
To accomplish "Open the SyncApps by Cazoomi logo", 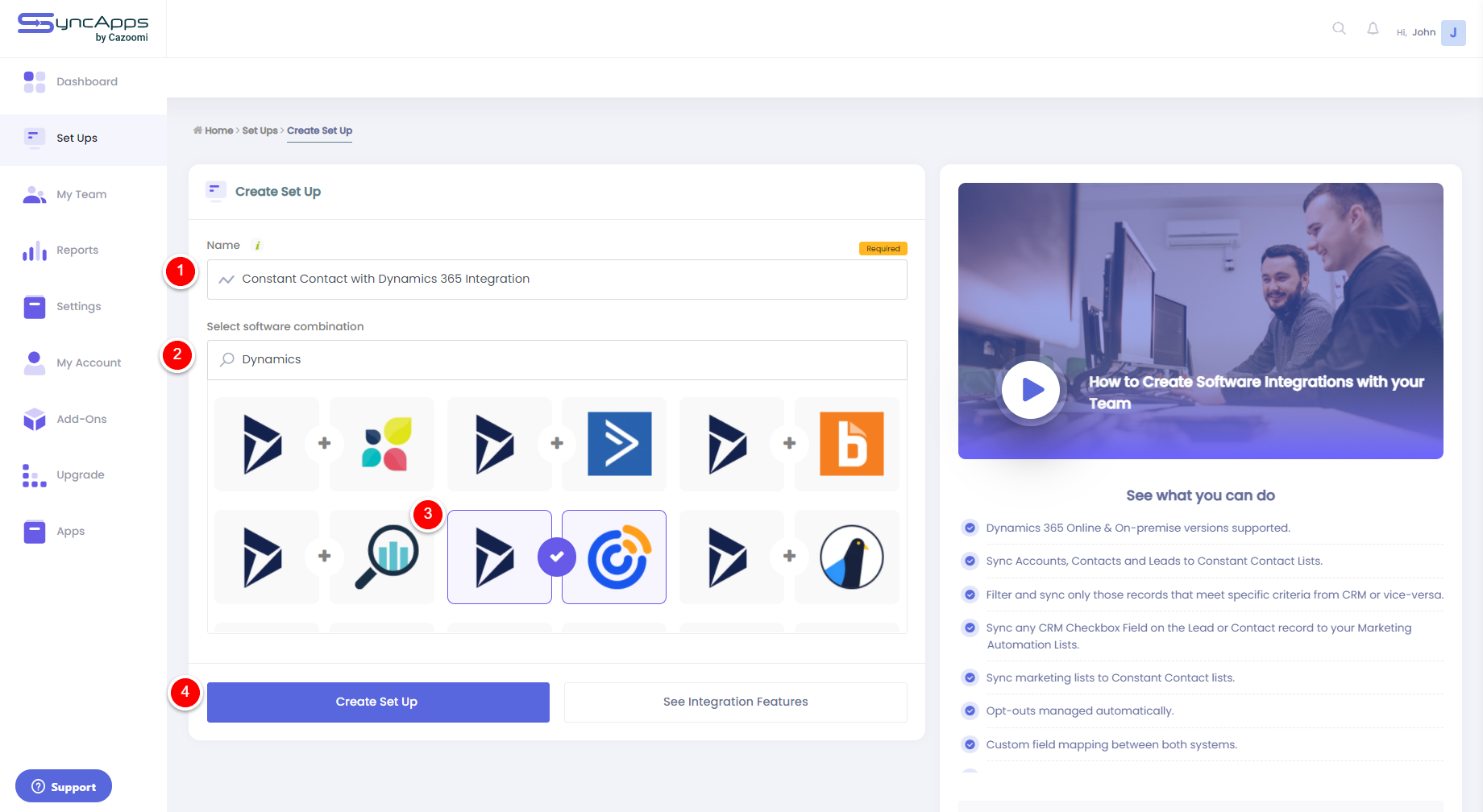I will (83, 27).
